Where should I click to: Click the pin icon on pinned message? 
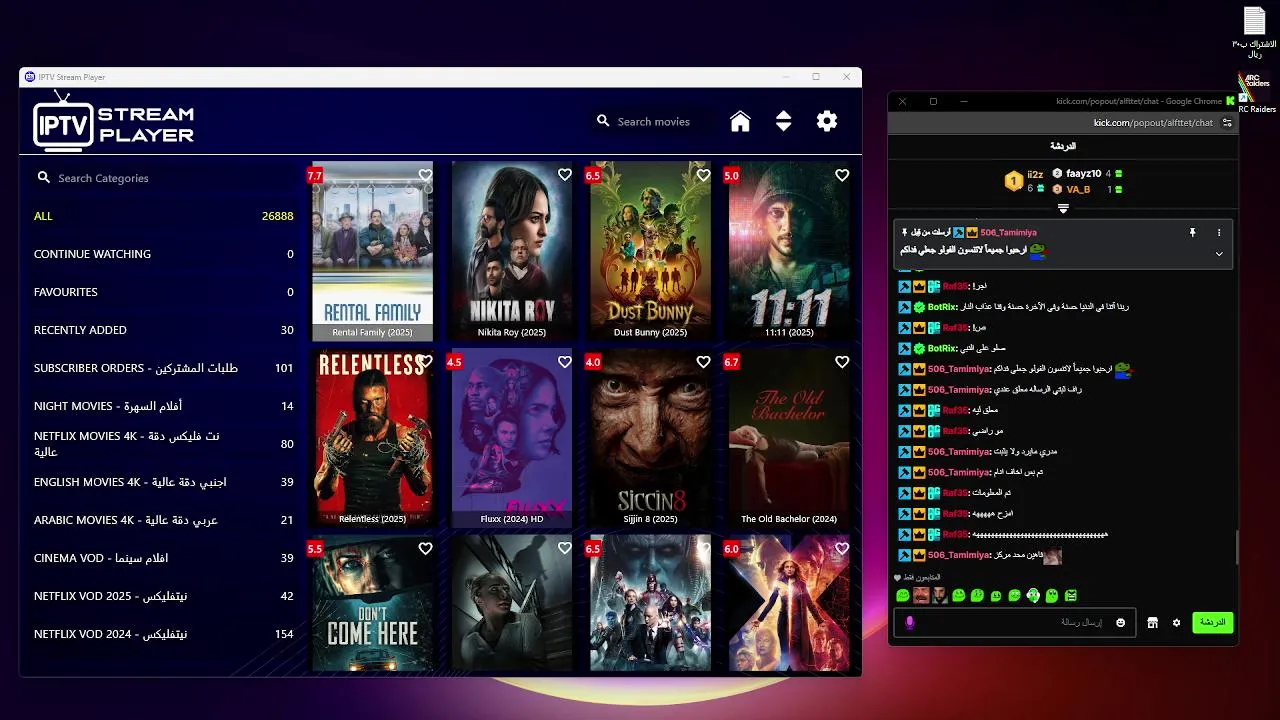click(x=1192, y=232)
